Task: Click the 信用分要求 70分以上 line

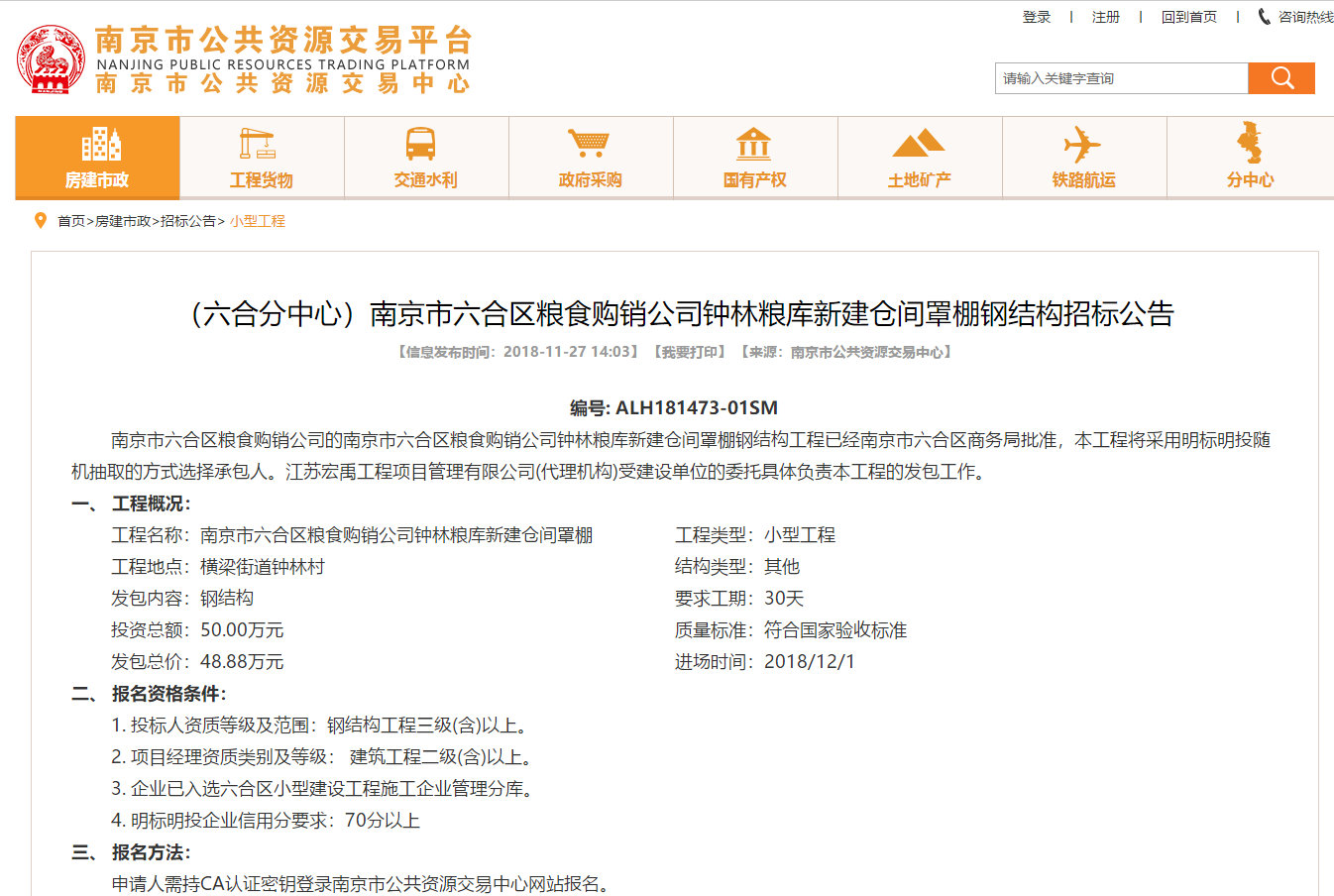Action: (266, 821)
